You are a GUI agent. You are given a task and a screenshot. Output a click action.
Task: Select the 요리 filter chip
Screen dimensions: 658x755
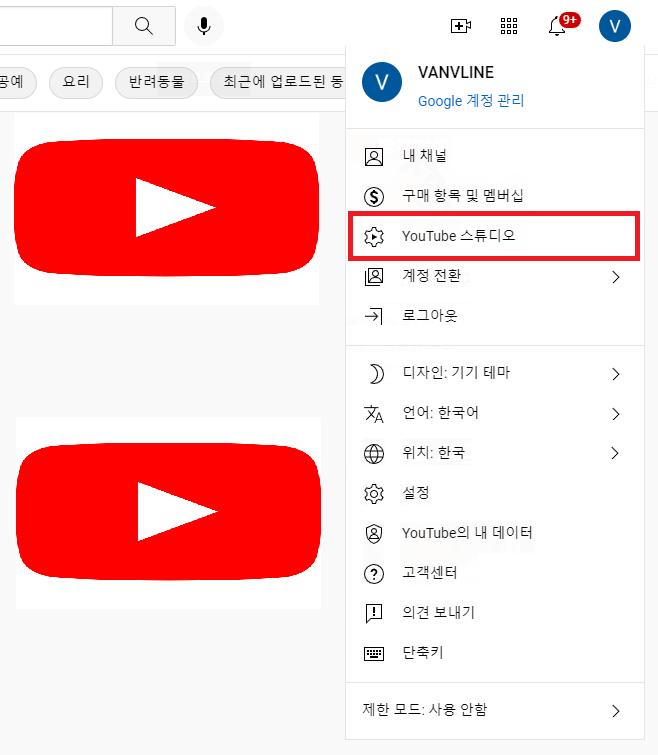tap(76, 82)
